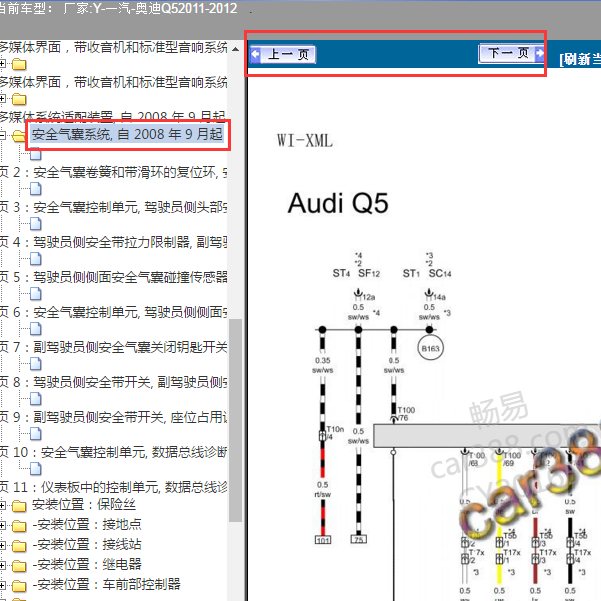Image resolution: width=601 pixels, height=601 pixels.
Task: Open 页 7：副驾驶员侧安全气囊关闭钥匙开关
Action: [113, 347]
